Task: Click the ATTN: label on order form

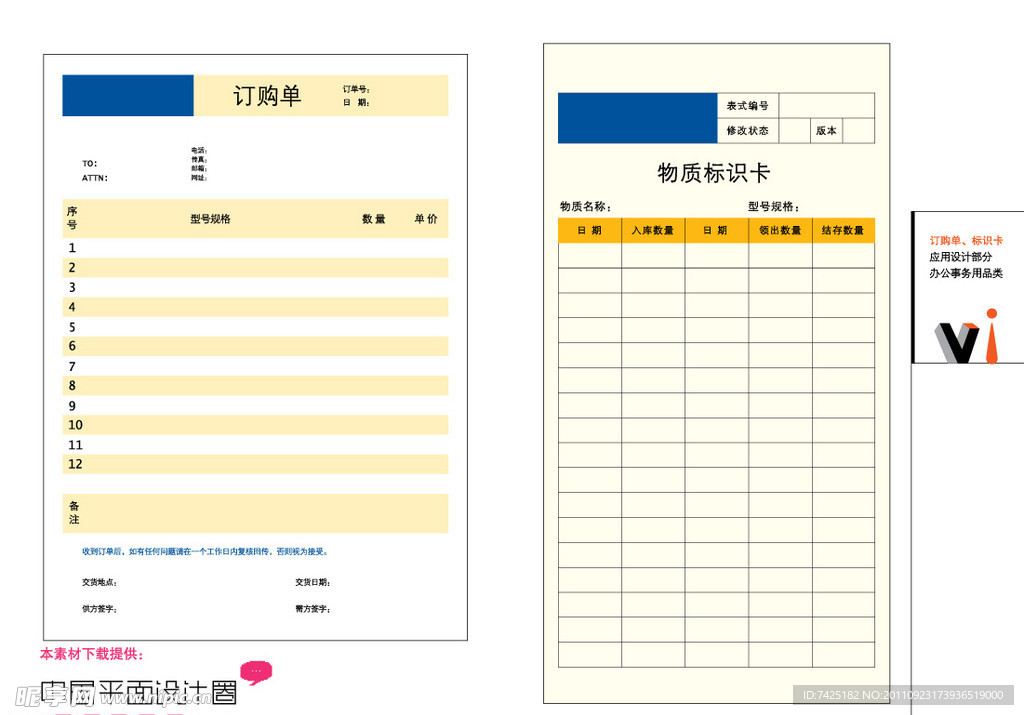Action: click(x=95, y=178)
